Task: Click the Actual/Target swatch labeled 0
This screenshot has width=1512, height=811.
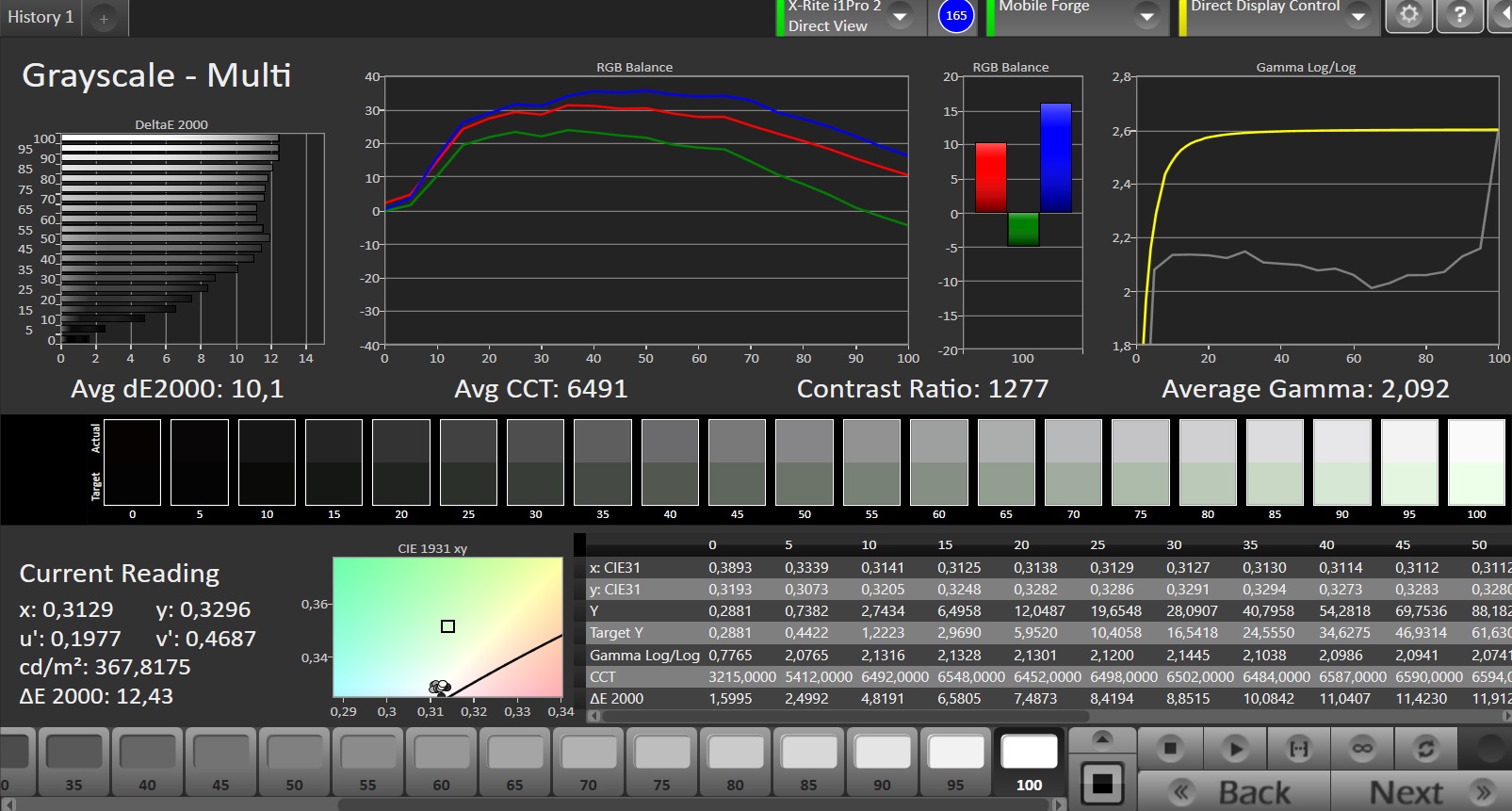Action: (x=132, y=462)
